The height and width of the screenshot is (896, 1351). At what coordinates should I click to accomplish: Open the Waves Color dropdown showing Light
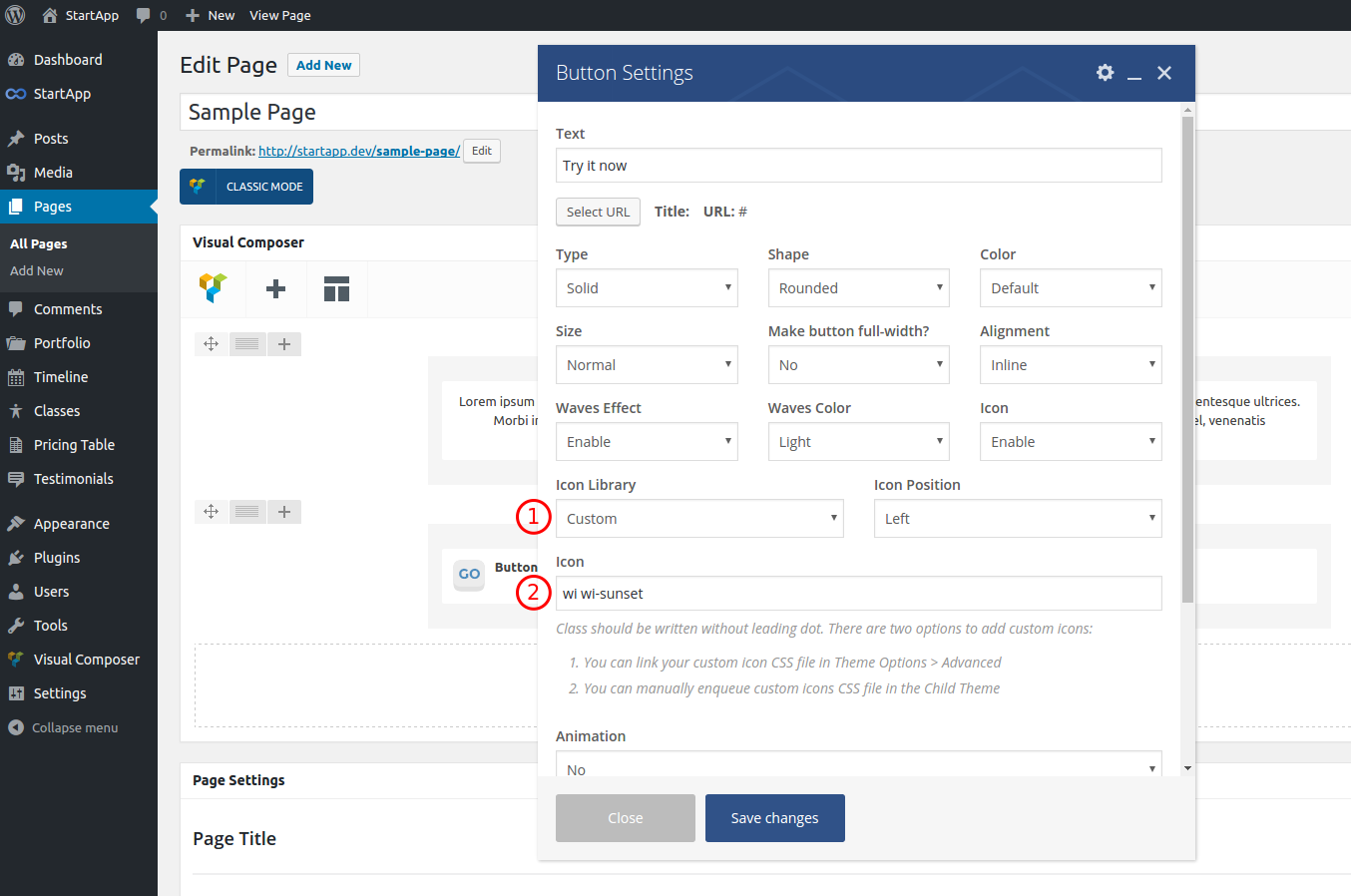click(x=858, y=442)
